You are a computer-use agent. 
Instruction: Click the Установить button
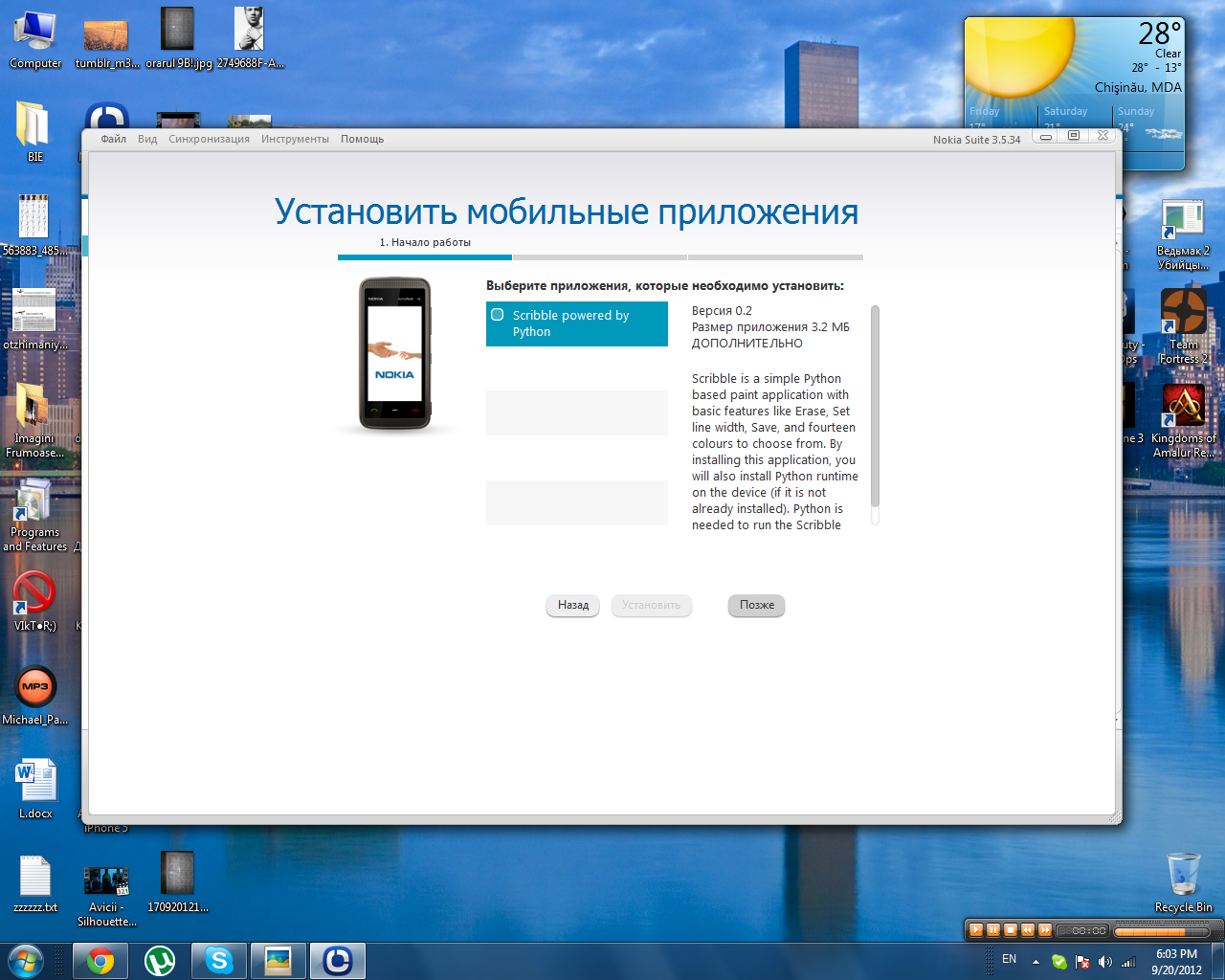coord(651,605)
